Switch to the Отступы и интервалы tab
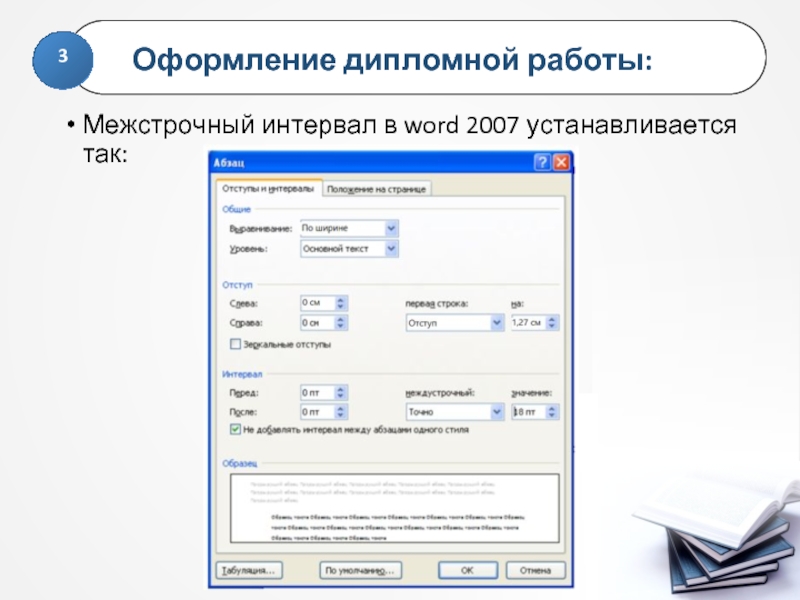This screenshot has width=800, height=600. coord(268,188)
